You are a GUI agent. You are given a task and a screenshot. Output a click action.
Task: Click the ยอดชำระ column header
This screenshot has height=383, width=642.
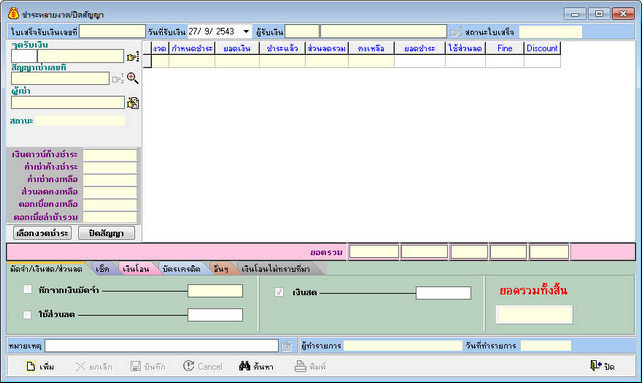(x=420, y=48)
